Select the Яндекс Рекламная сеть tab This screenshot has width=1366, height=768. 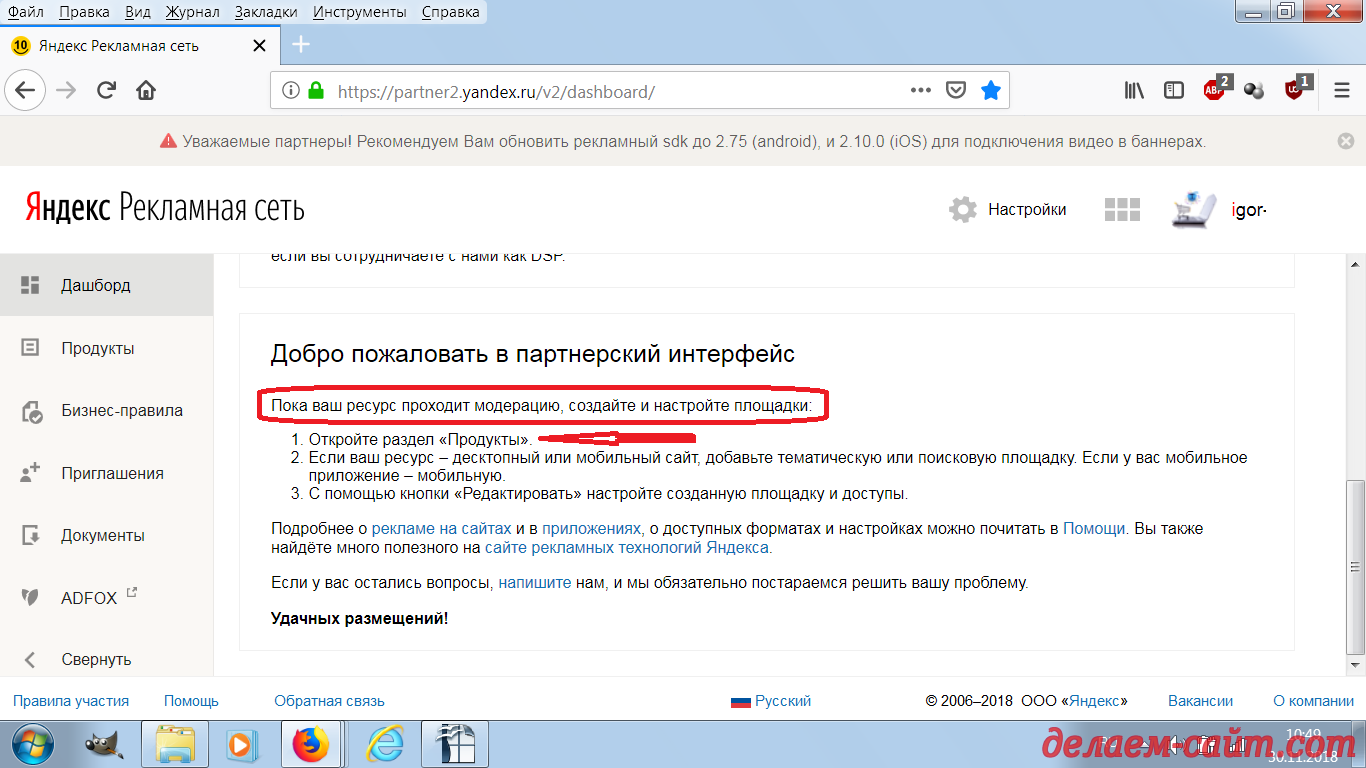pos(140,46)
